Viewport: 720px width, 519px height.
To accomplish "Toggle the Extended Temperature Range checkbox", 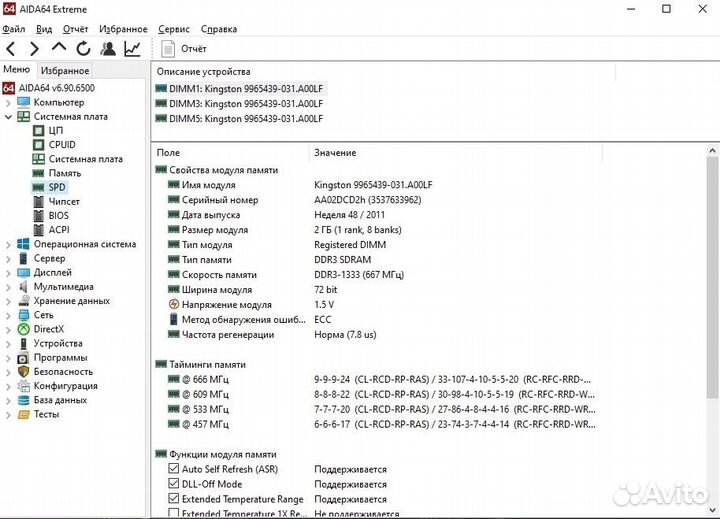I will [x=174, y=499].
